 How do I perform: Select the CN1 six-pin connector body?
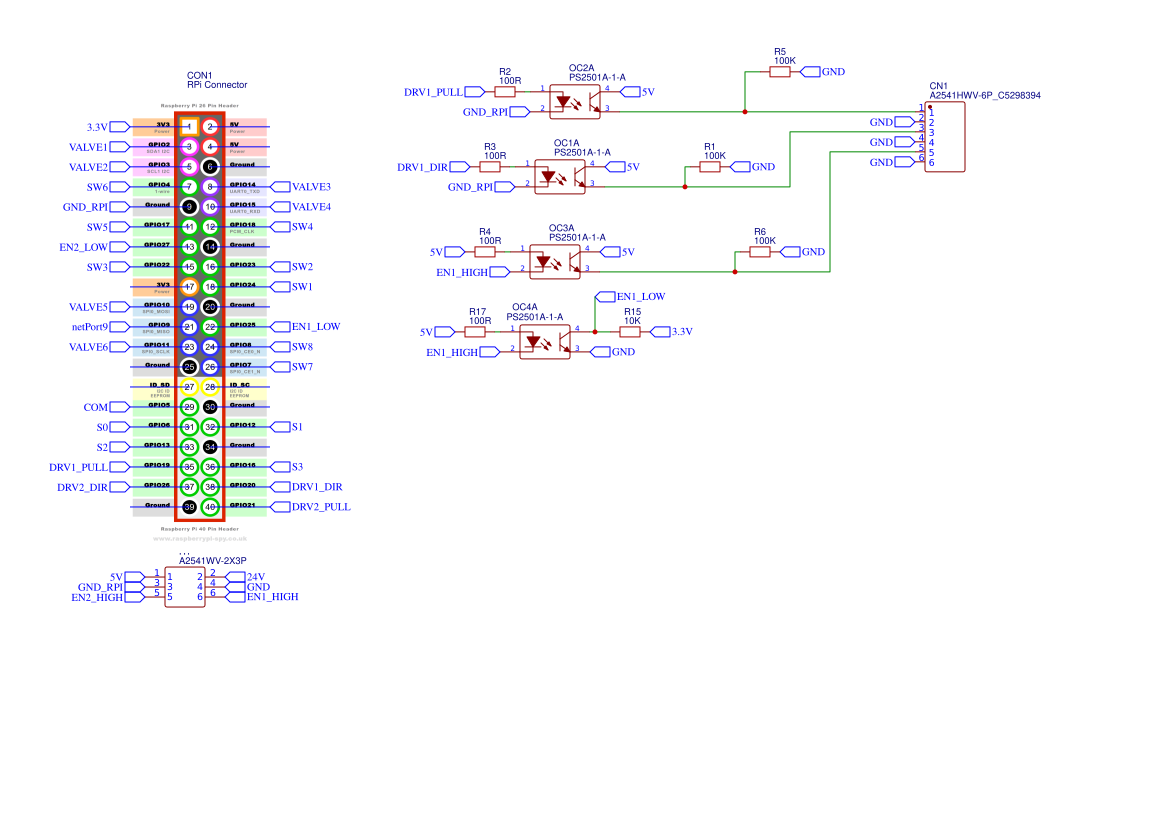(x=945, y=137)
